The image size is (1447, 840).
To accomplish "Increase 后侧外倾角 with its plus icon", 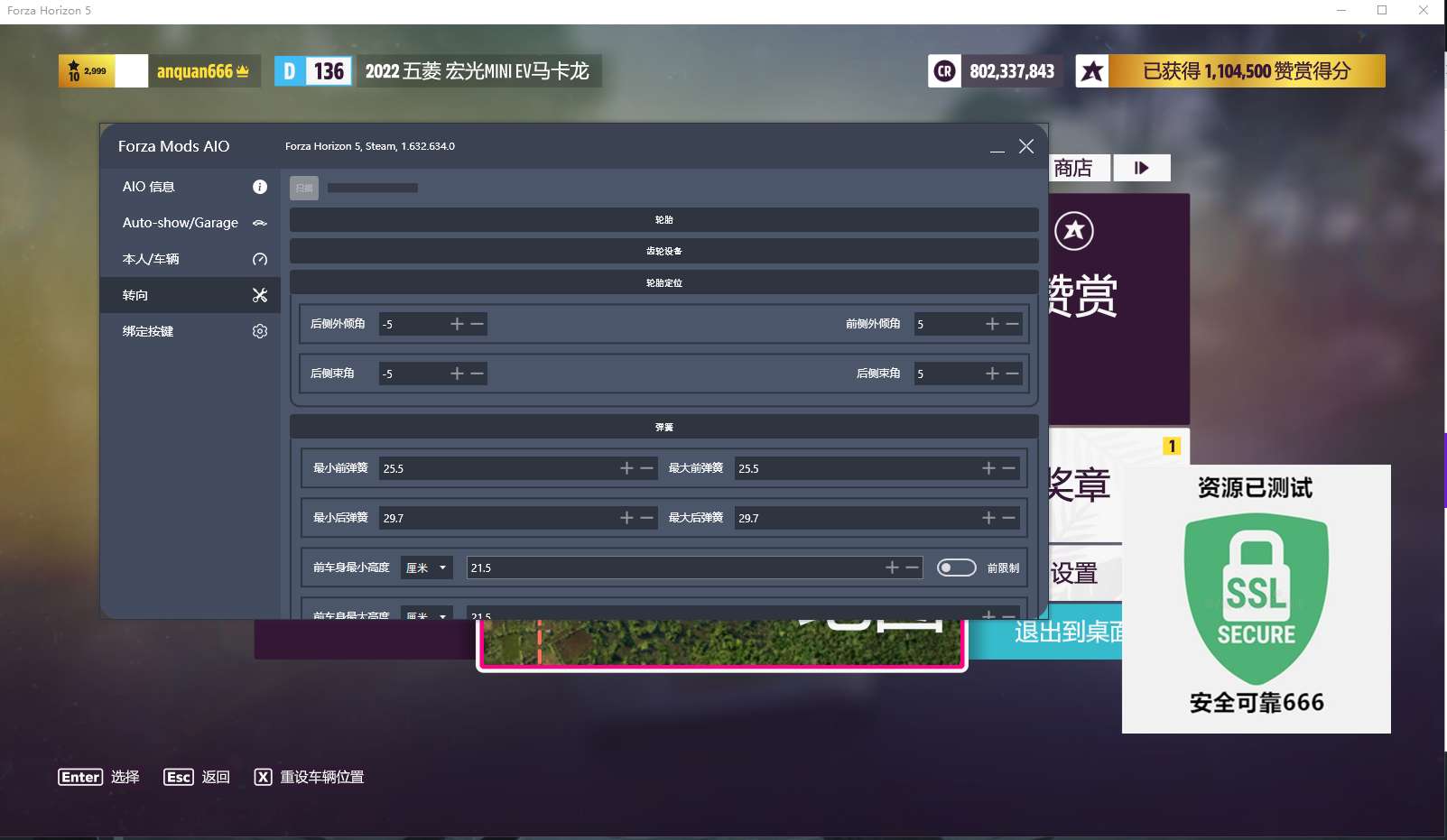I will 457,324.
